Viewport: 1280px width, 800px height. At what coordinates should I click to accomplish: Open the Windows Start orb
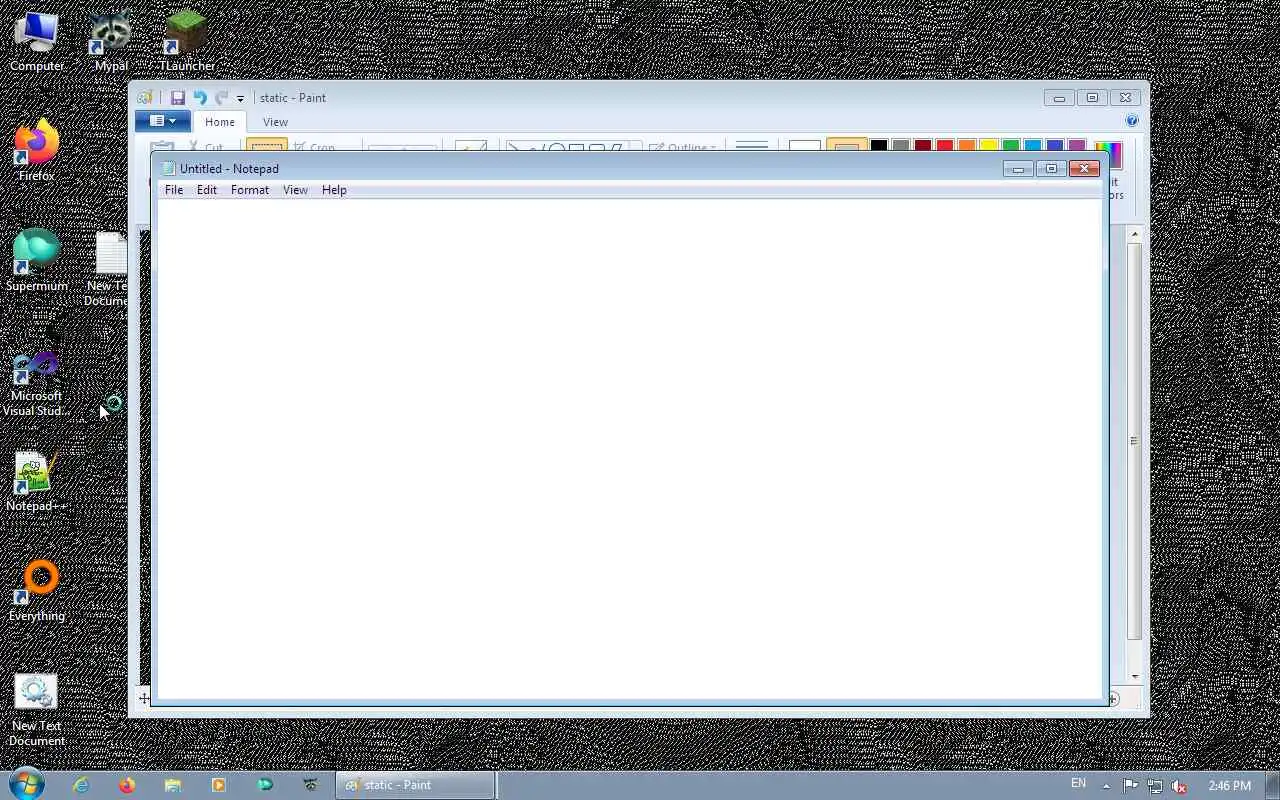pos(27,784)
